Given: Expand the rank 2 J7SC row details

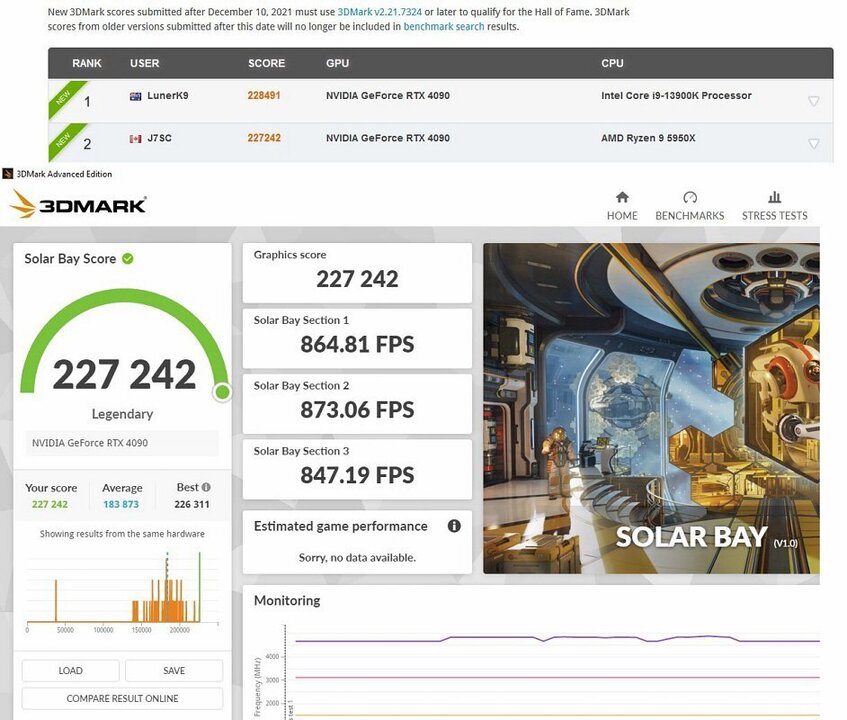Looking at the screenshot, I should tap(813, 143).
